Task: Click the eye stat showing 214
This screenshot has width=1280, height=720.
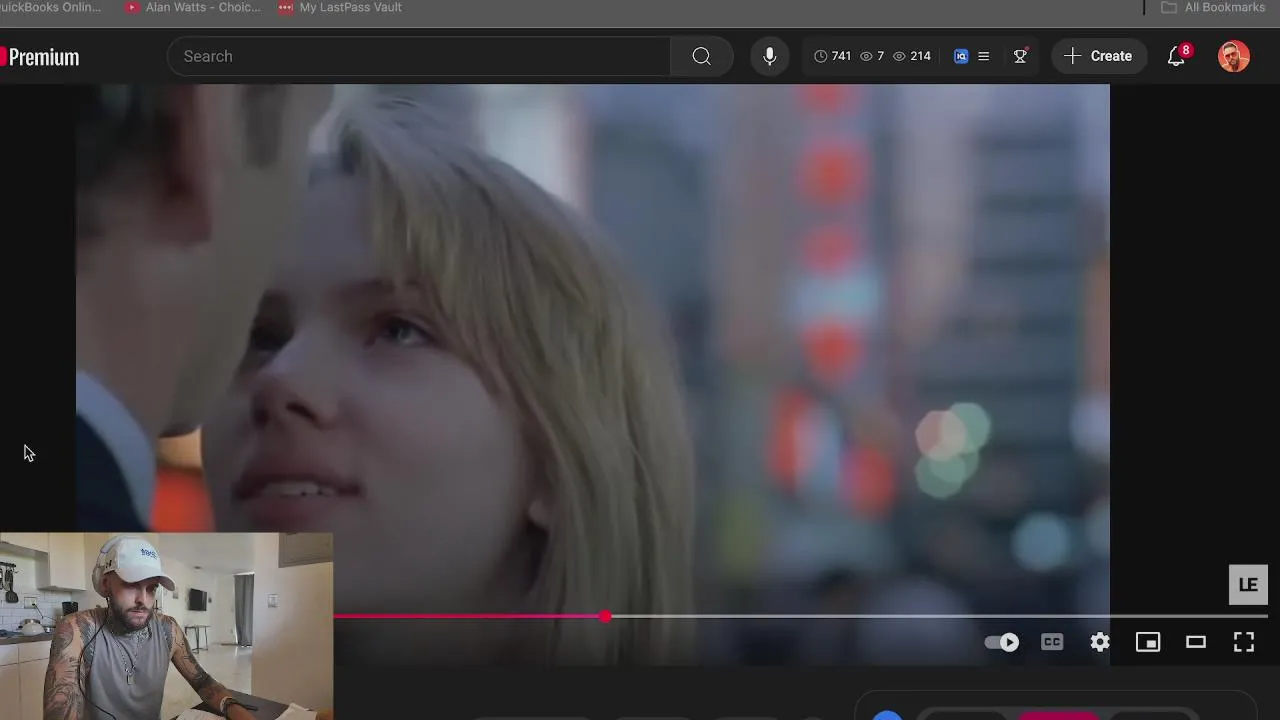Action: 912,56
